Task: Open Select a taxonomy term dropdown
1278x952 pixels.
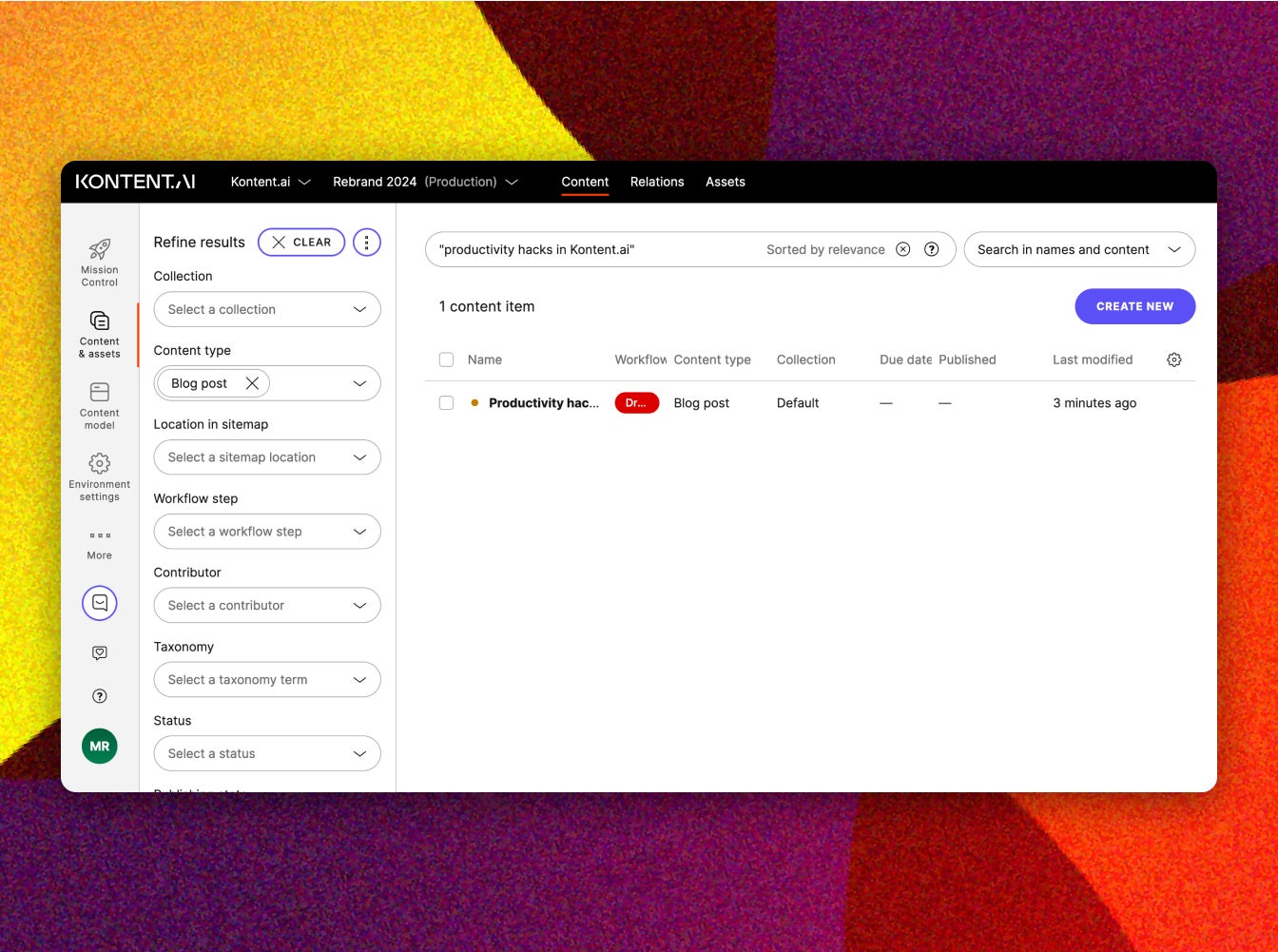Action: click(x=267, y=680)
